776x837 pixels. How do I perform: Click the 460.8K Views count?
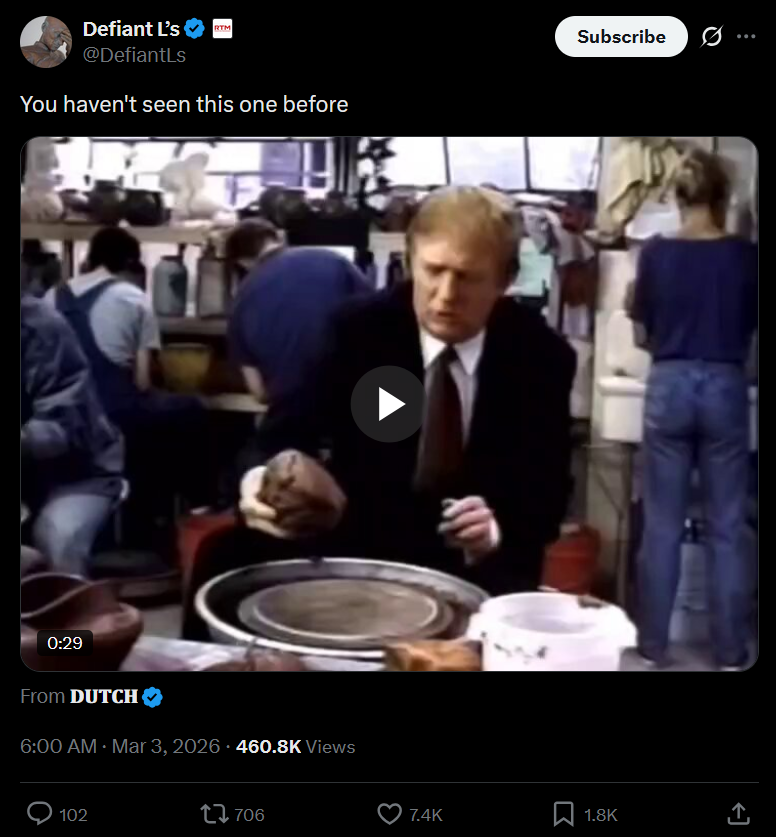[x=295, y=746]
